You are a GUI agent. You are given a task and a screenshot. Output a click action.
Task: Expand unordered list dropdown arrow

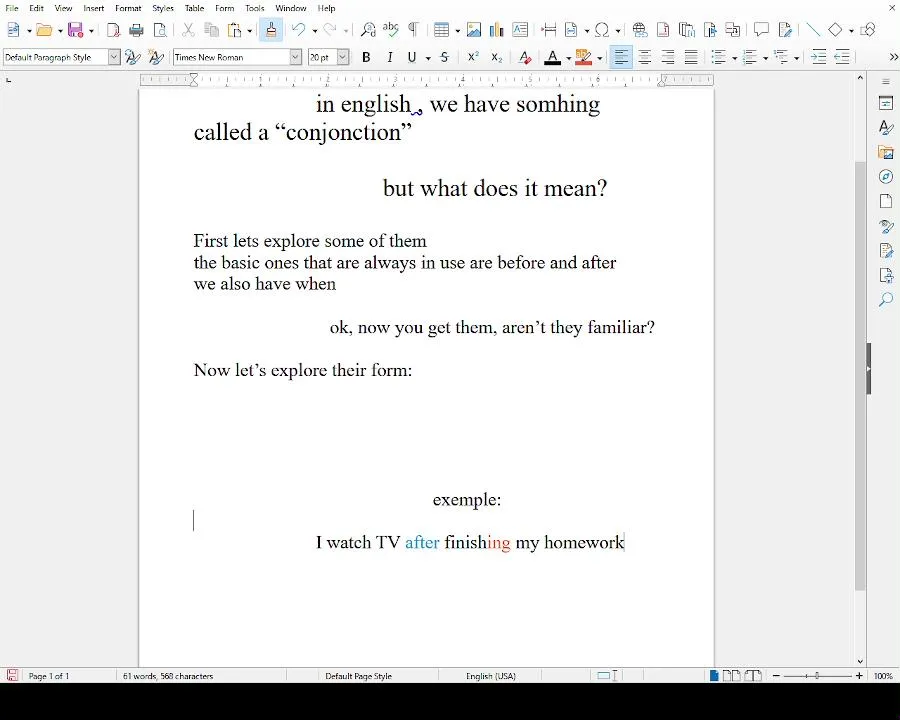(734, 58)
